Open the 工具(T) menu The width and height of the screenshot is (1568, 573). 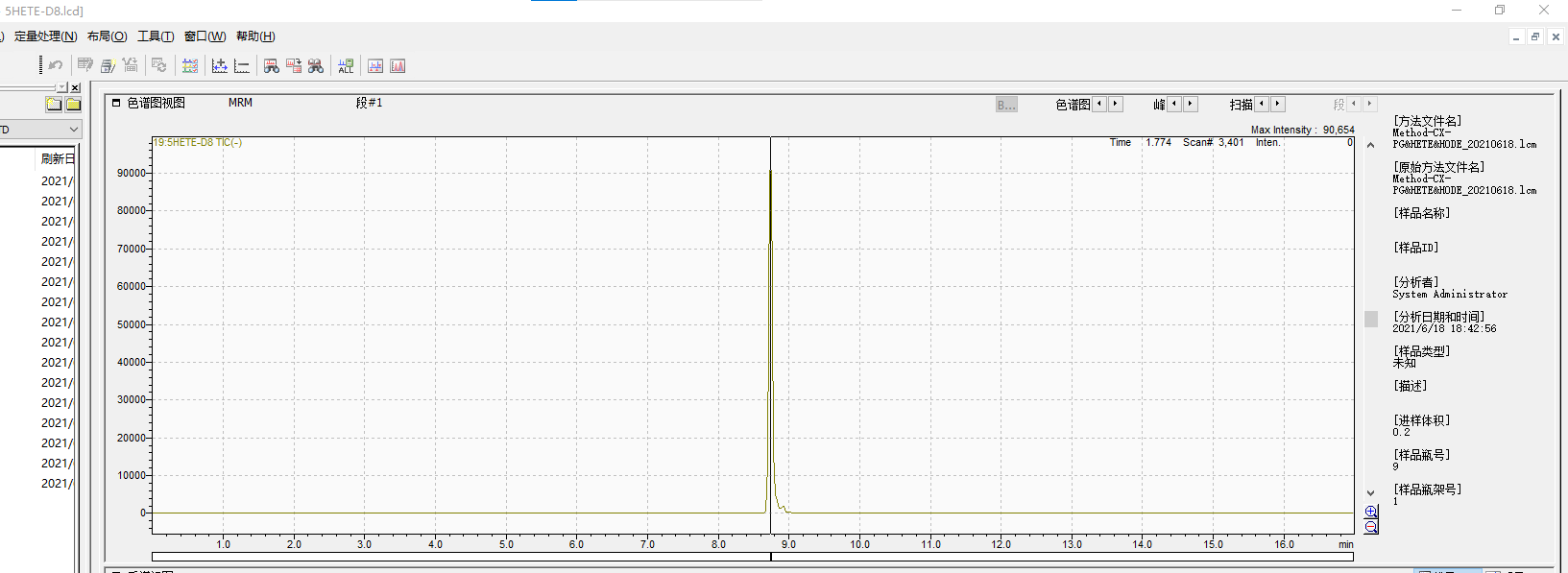(156, 36)
